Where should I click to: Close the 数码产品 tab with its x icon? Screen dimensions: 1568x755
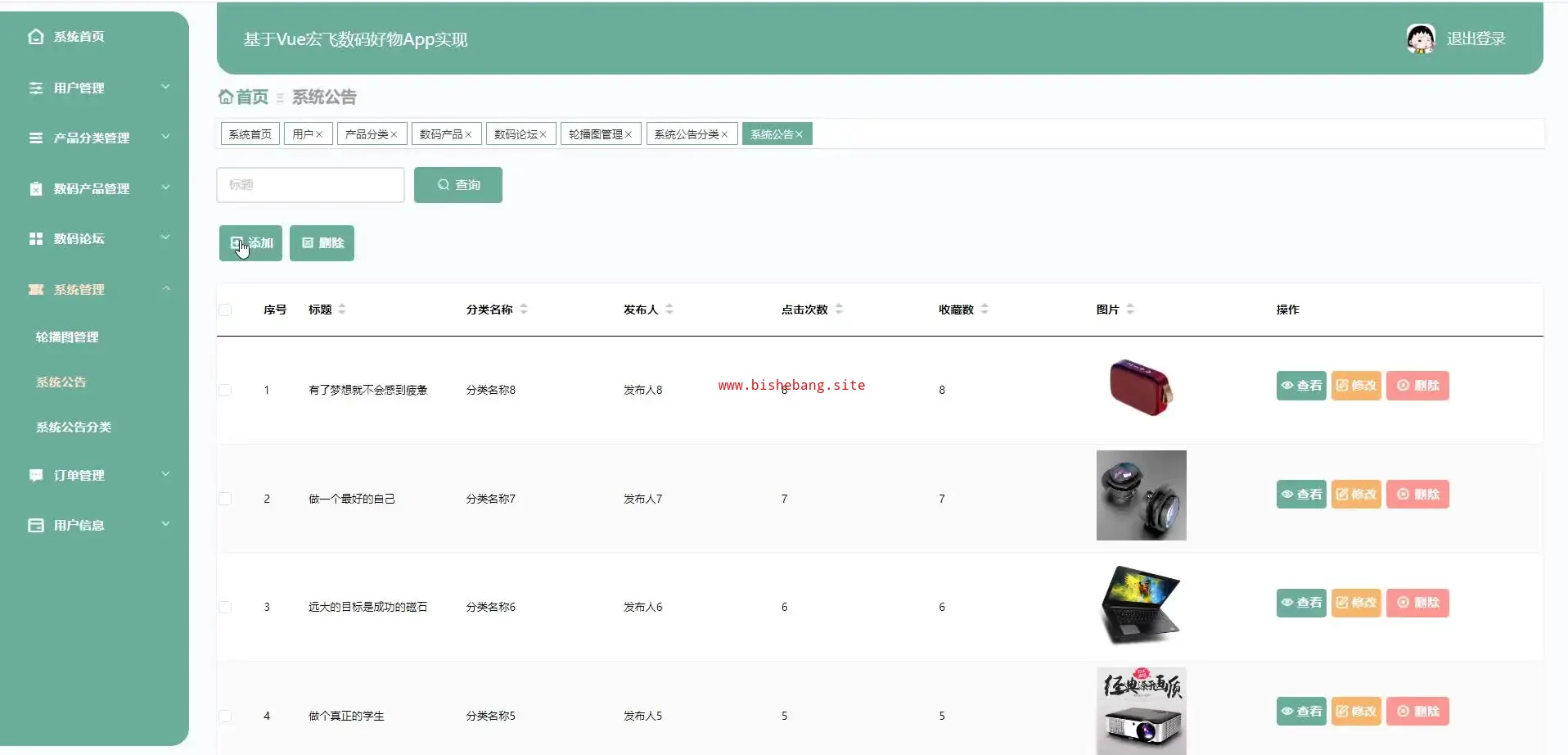coord(469,135)
